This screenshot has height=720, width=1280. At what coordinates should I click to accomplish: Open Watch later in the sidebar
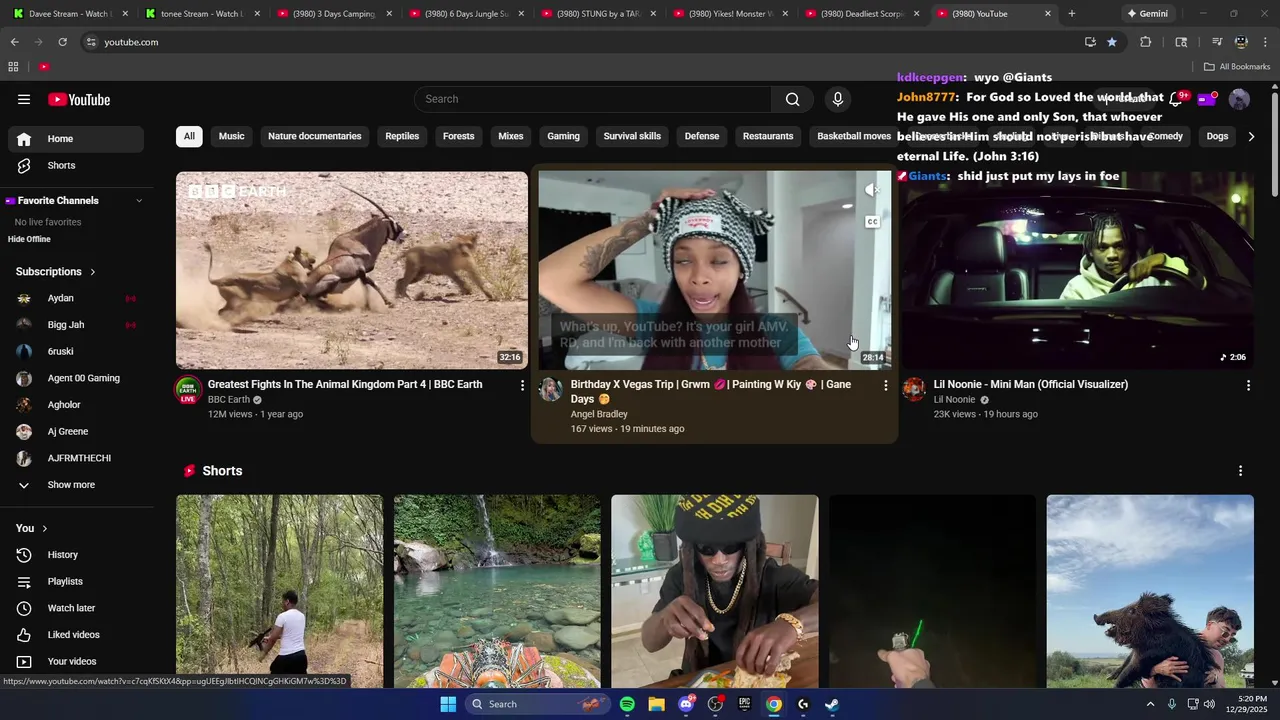tap(76, 608)
